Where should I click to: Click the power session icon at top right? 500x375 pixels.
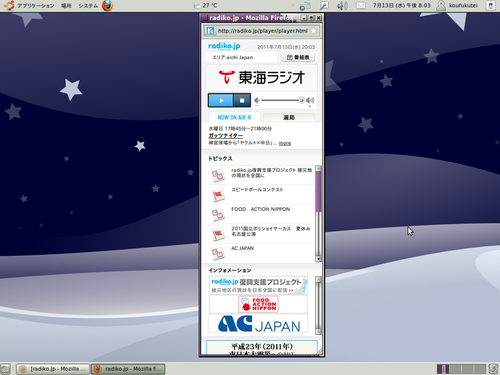(x=491, y=6)
